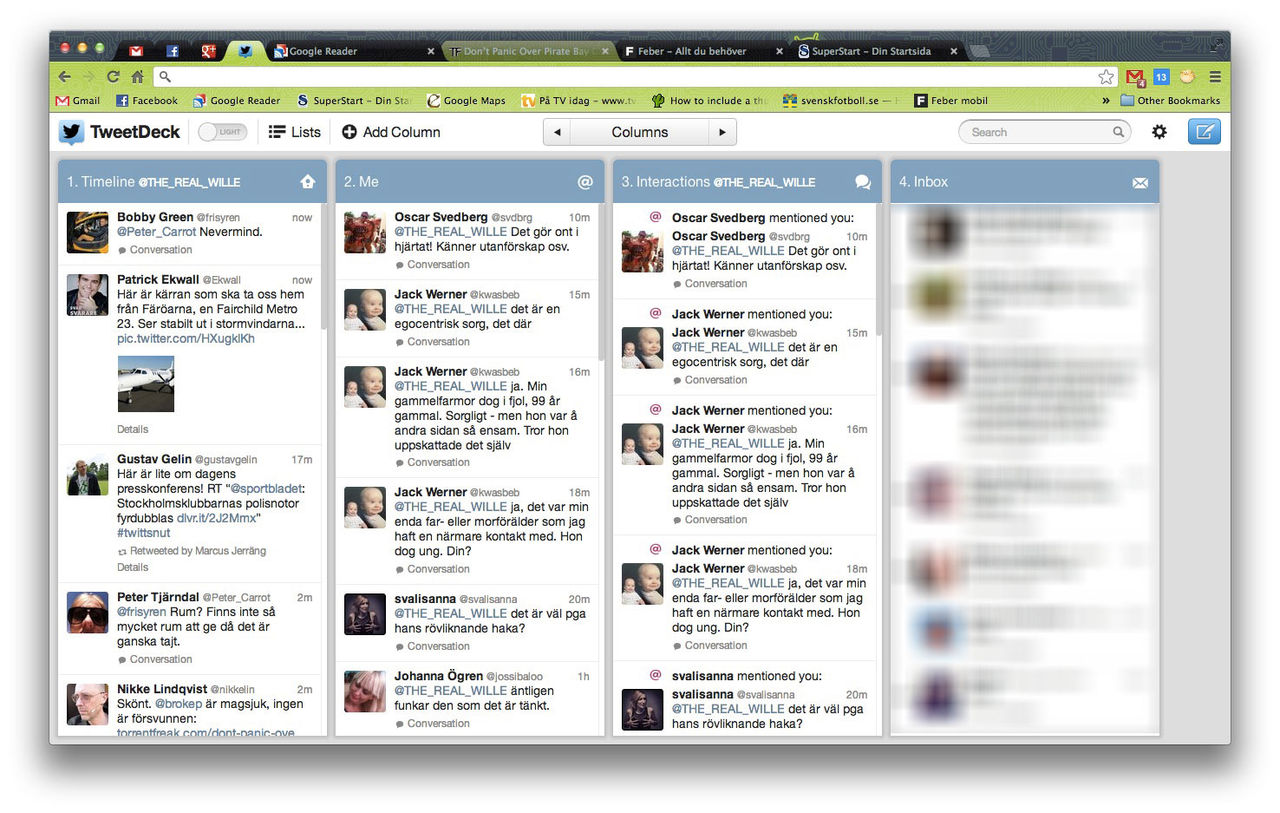Open Oscar Svedberg's name in Me column
Viewport: 1280px width, 813px height.
pyautogui.click(x=440, y=217)
